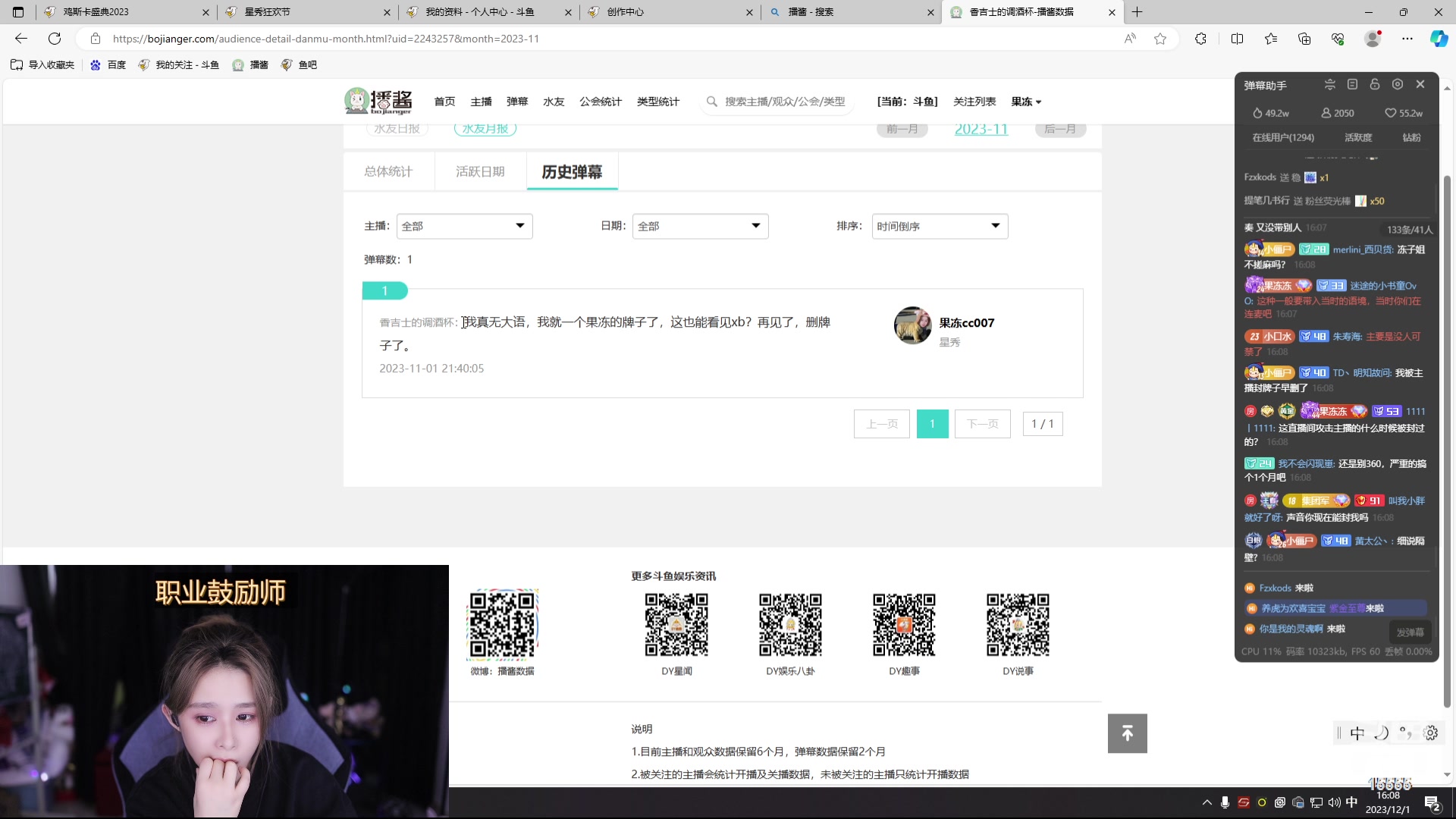
Task: Open the 鱼吧 bookmark in favorites bar
Action: point(299,65)
